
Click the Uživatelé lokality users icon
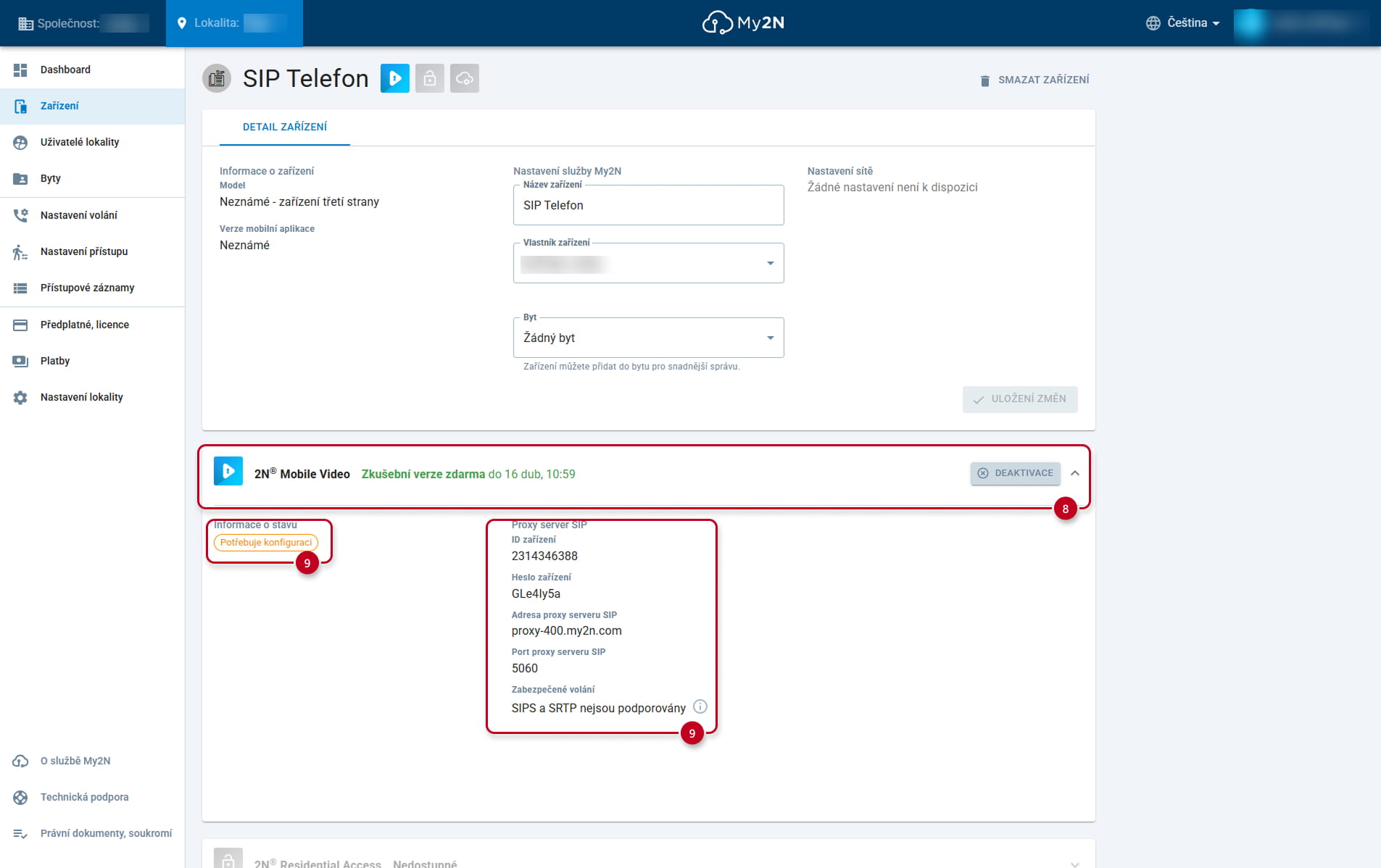pyautogui.click(x=20, y=142)
